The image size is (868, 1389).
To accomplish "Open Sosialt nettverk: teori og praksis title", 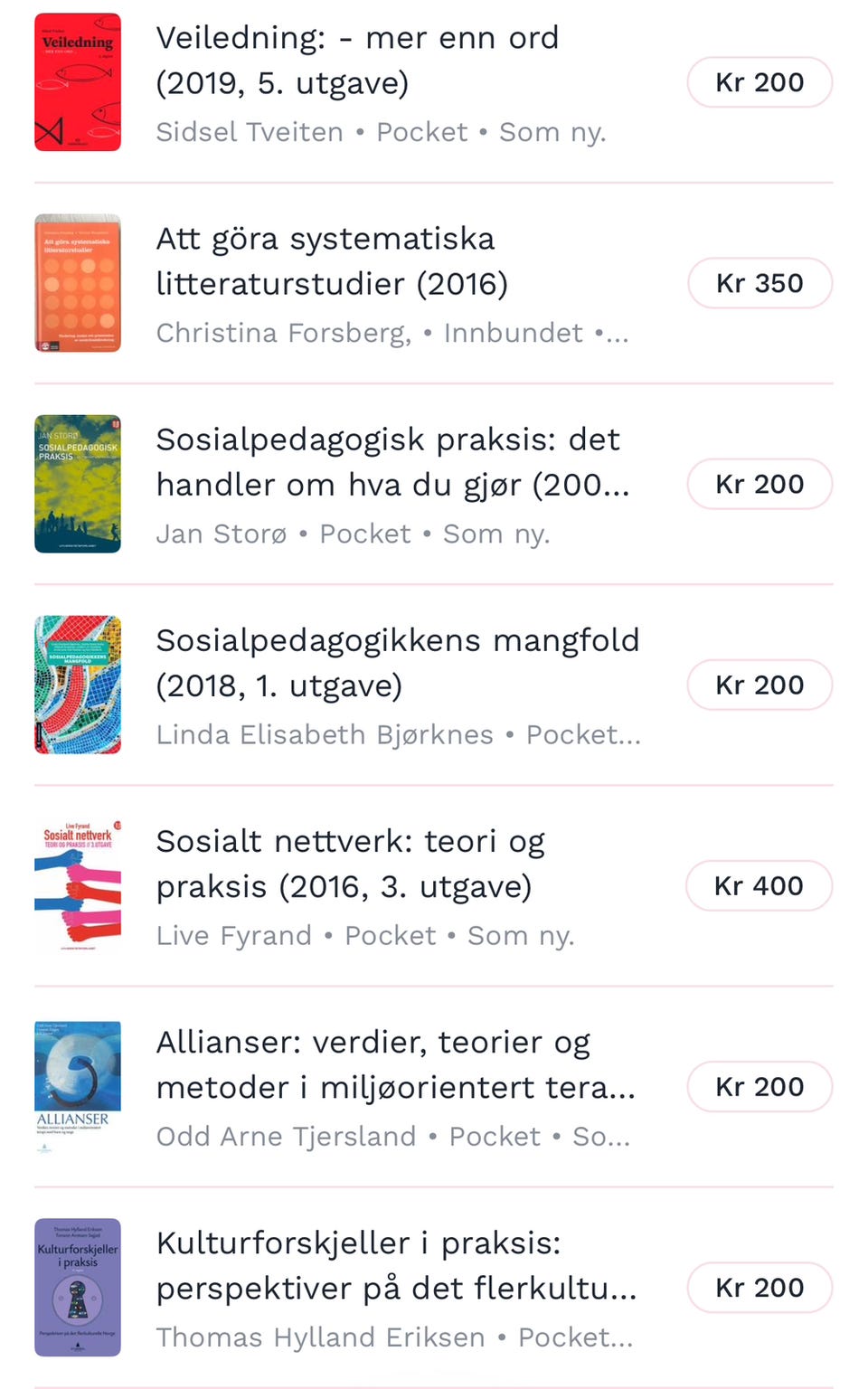I will point(351,864).
